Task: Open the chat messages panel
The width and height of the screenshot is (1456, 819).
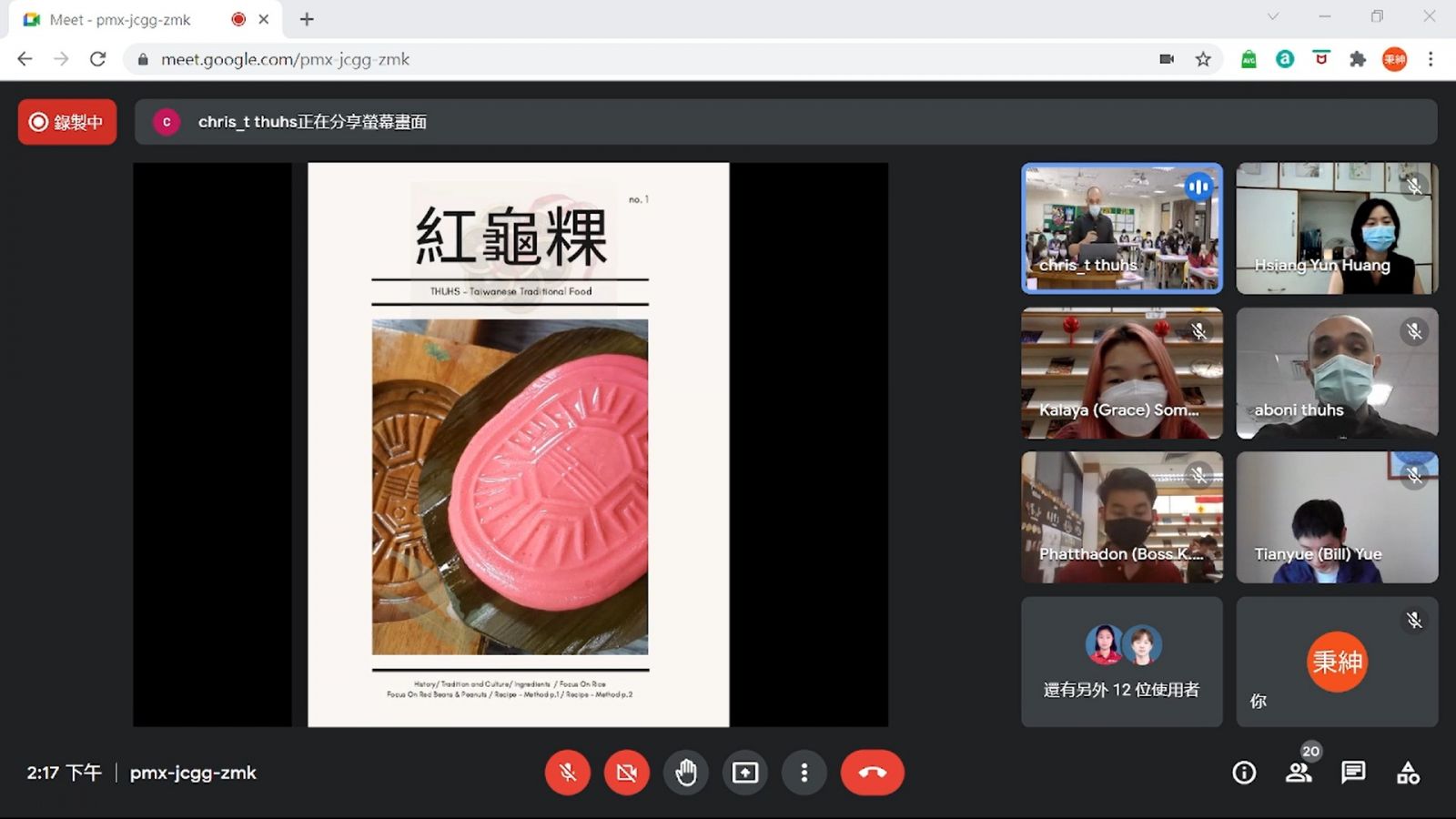Action: pyautogui.click(x=1353, y=773)
